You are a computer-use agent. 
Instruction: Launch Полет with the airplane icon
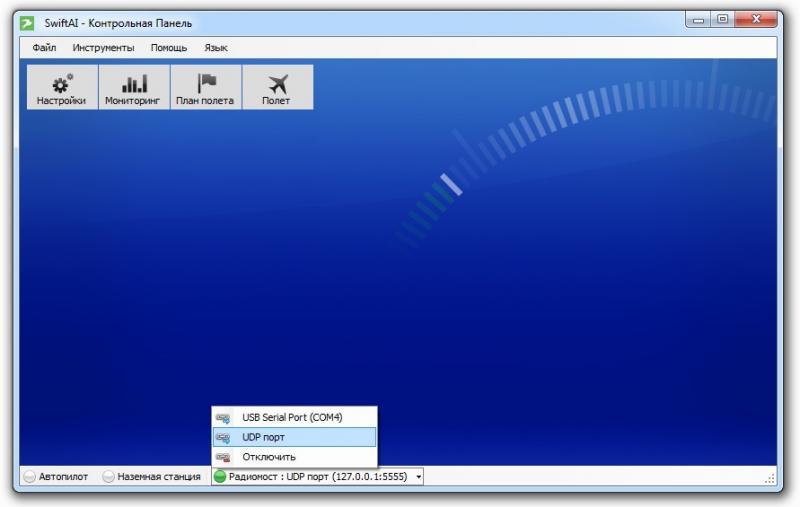277,88
